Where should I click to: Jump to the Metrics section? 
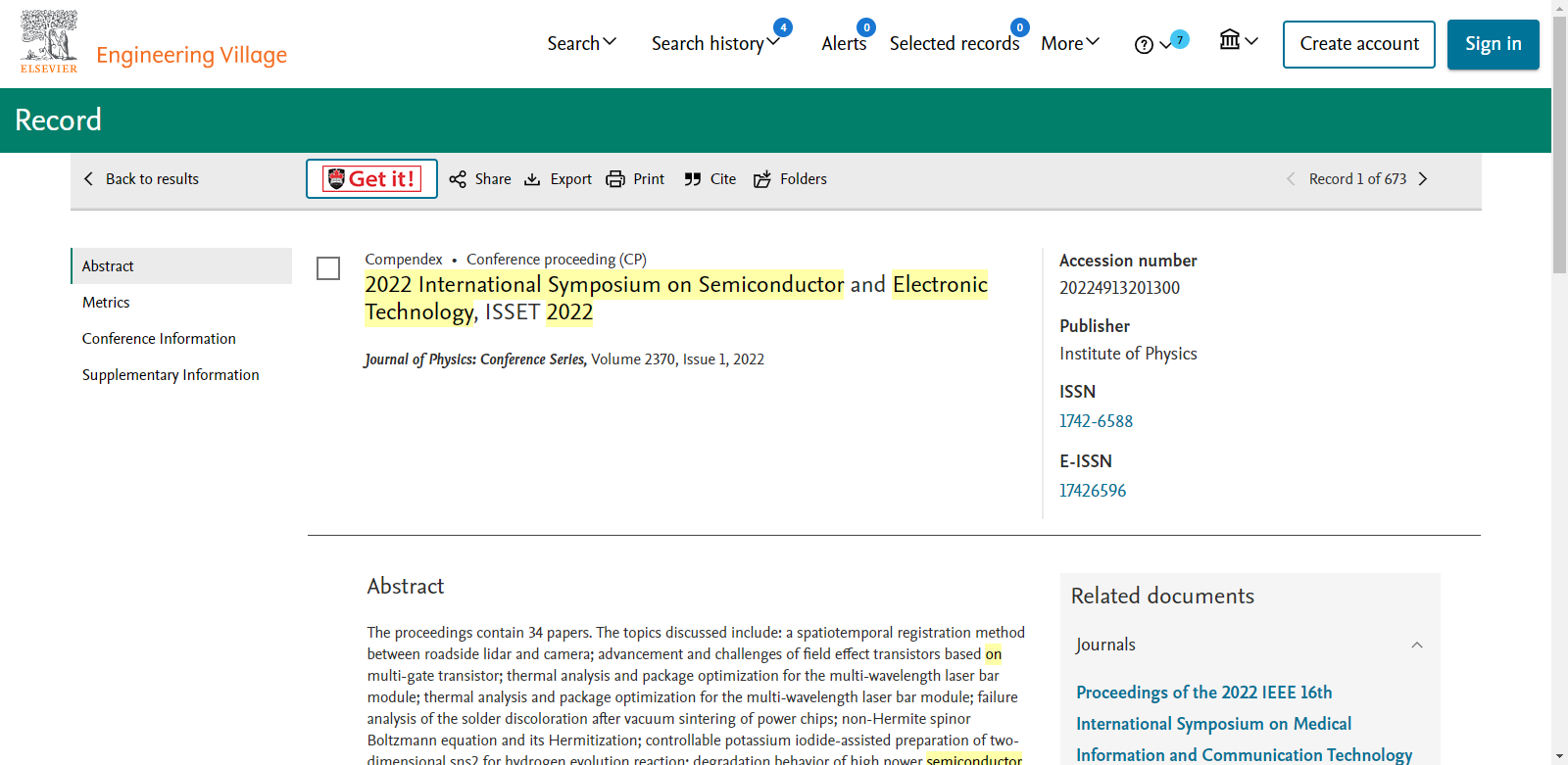(106, 303)
